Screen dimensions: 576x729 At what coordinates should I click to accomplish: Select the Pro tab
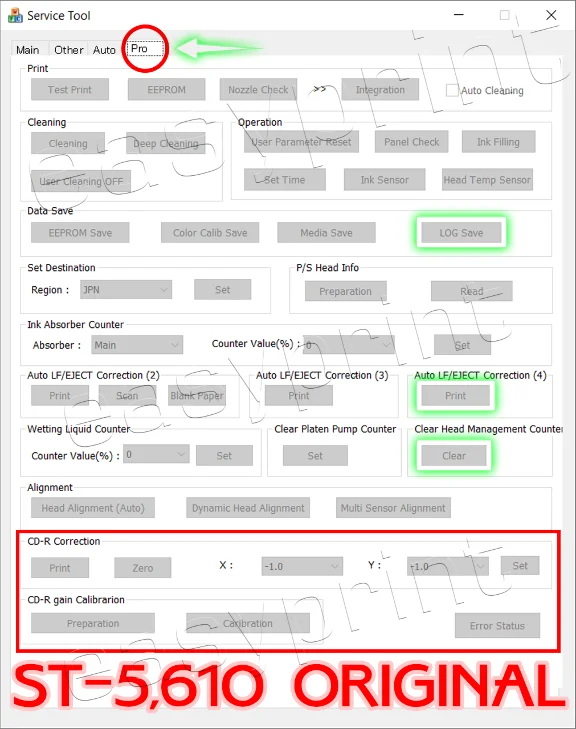[x=145, y=48]
